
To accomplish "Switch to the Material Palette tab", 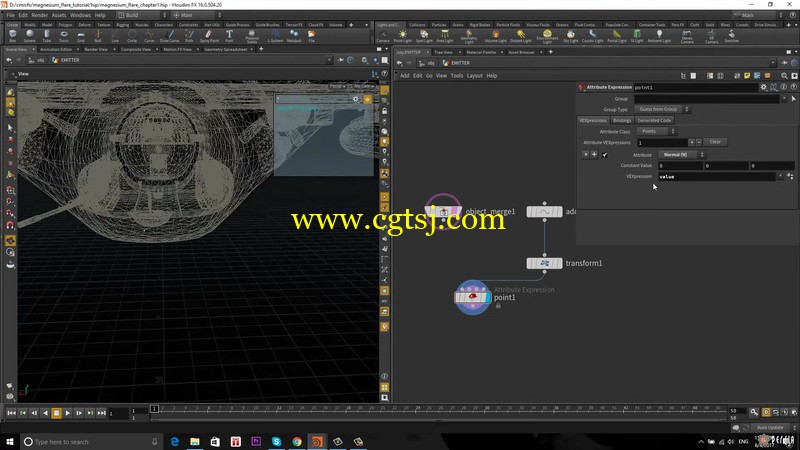I will pos(481,52).
